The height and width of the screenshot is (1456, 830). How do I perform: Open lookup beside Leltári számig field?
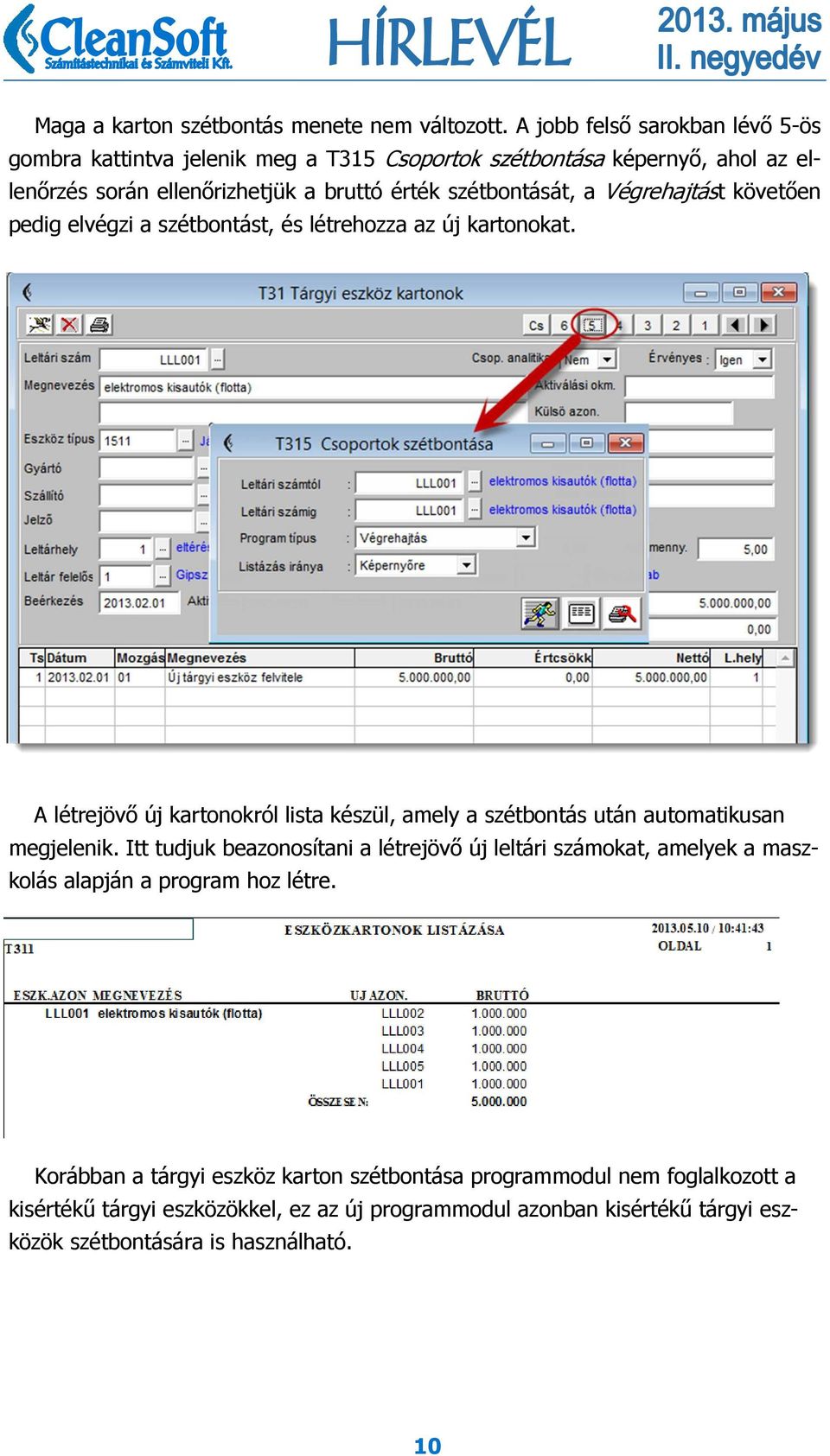[x=475, y=510]
